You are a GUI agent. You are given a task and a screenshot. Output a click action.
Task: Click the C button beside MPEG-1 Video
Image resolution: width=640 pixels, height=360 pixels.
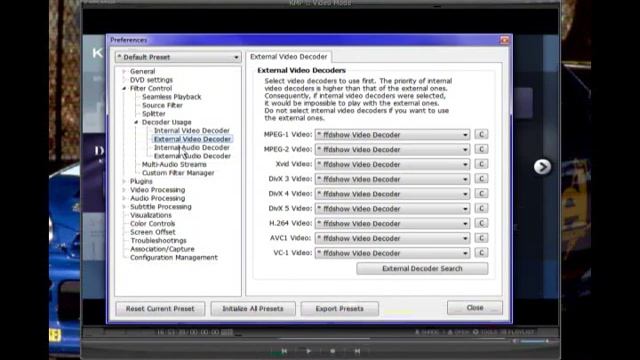pos(481,134)
